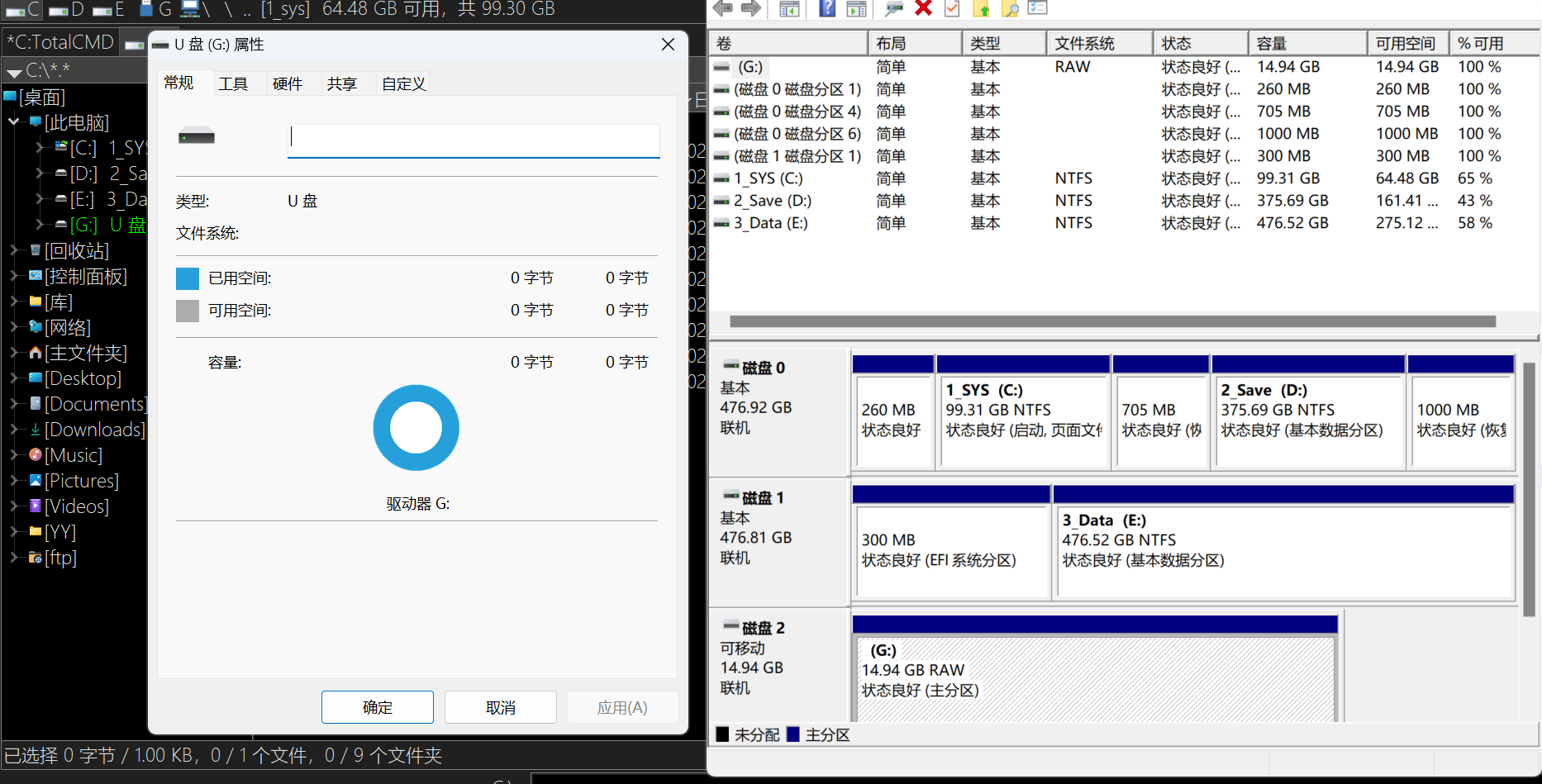Toggle the show/hide action pane icon
The height and width of the screenshot is (784, 1542).
coord(857,8)
